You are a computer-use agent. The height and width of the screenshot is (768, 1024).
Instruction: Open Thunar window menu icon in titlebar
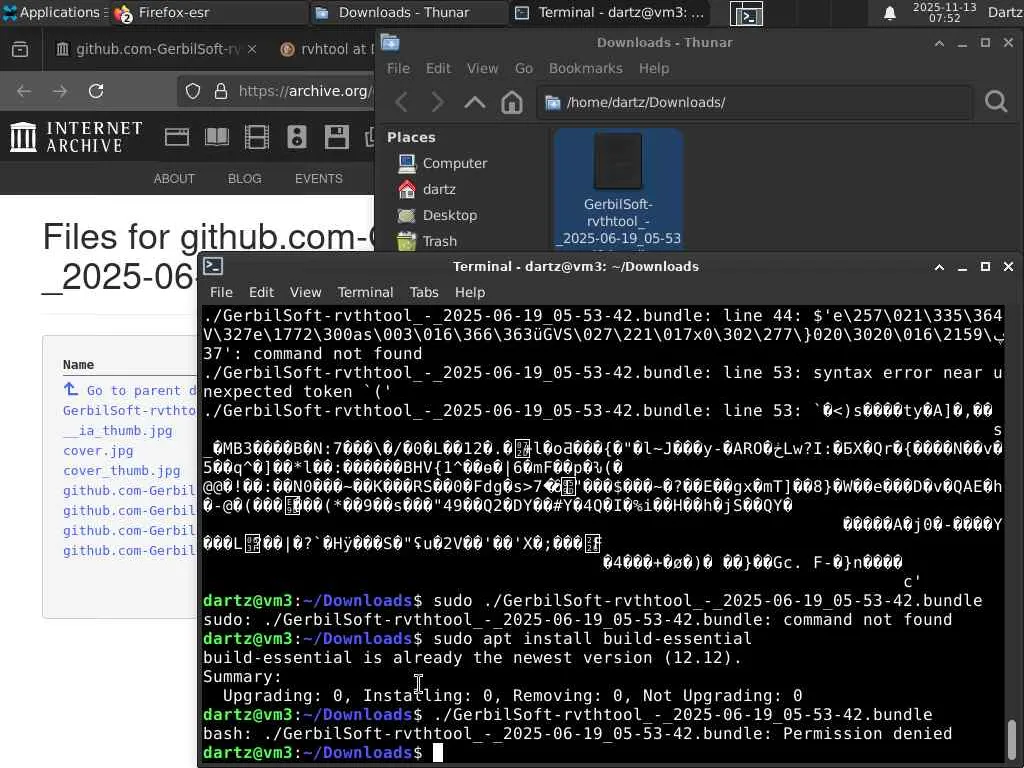(x=390, y=42)
